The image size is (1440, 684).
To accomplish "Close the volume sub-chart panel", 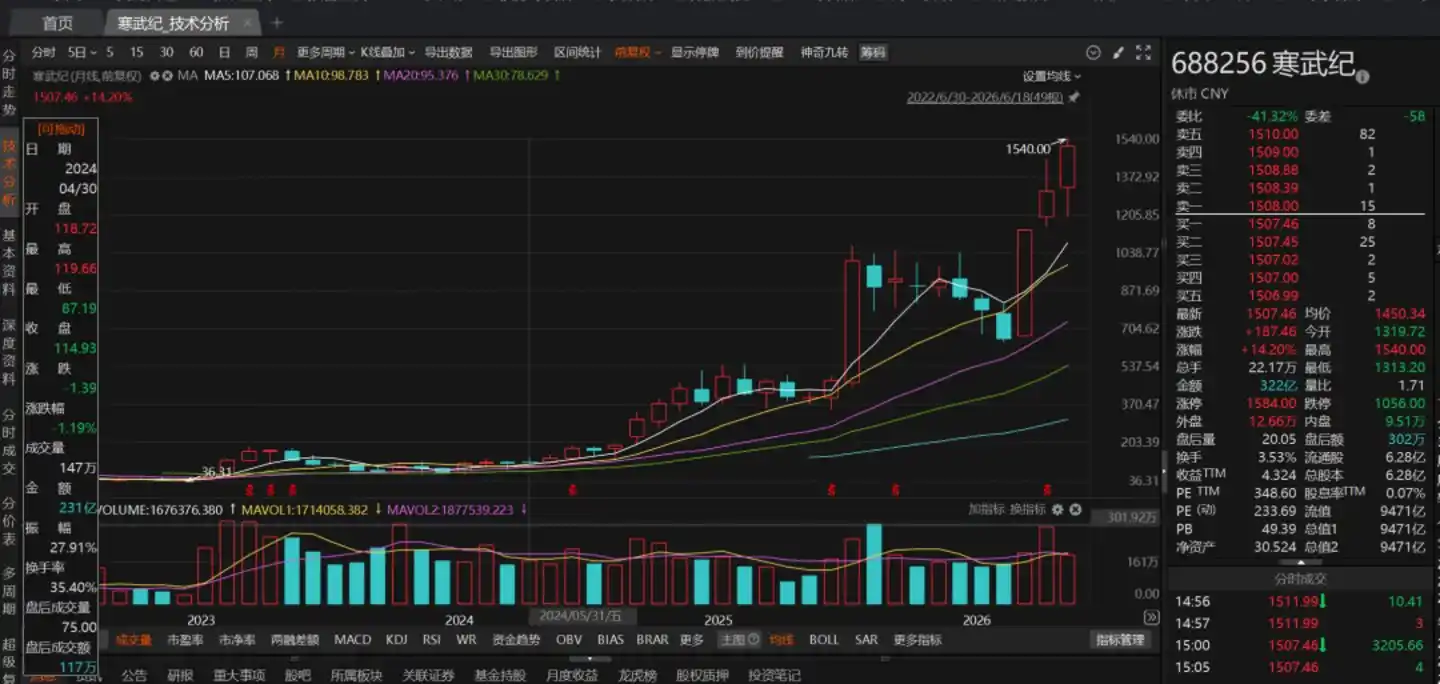I will click(x=1075, y=510).
